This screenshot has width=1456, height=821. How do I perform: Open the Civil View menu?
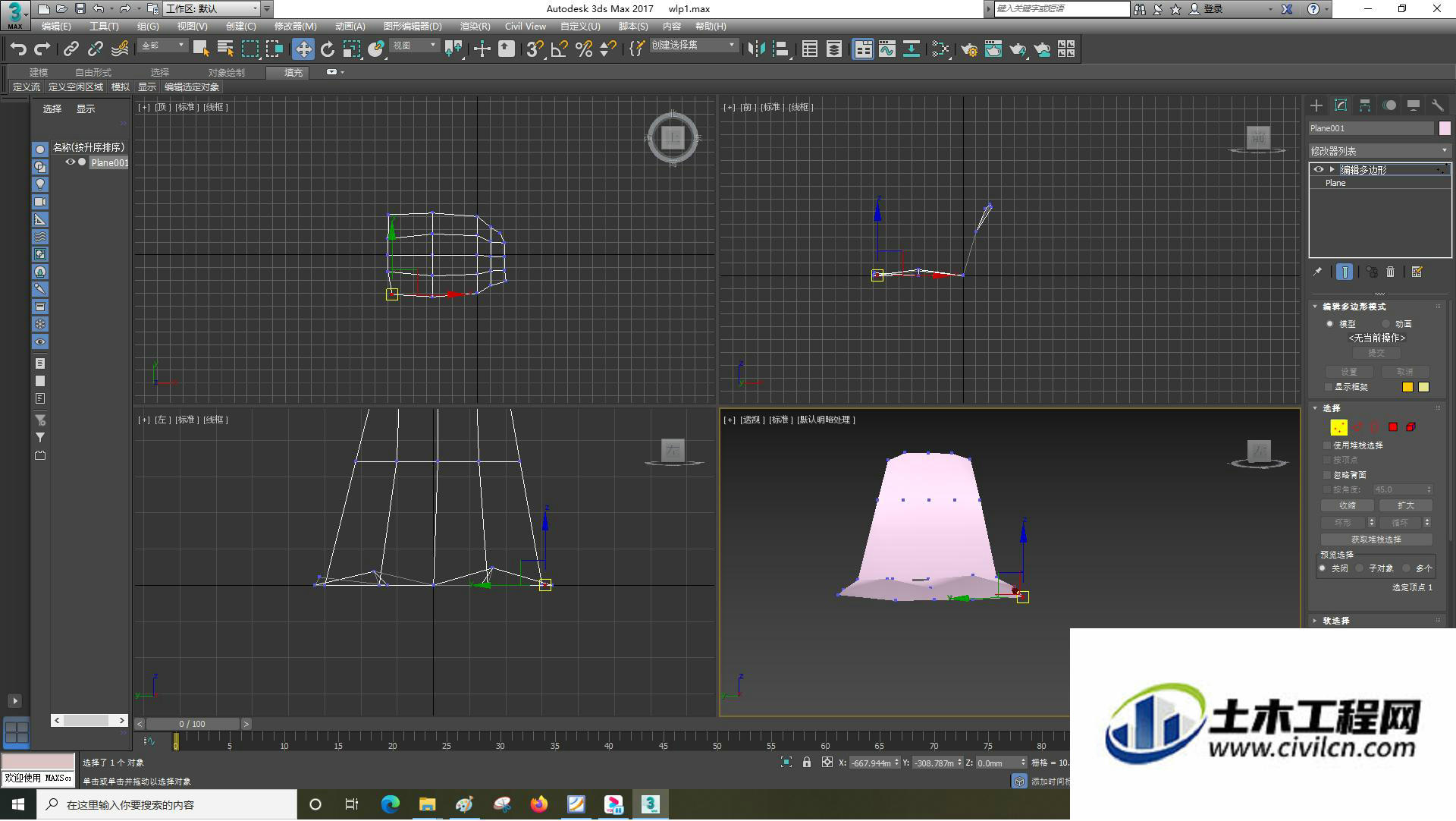point(525,27)
